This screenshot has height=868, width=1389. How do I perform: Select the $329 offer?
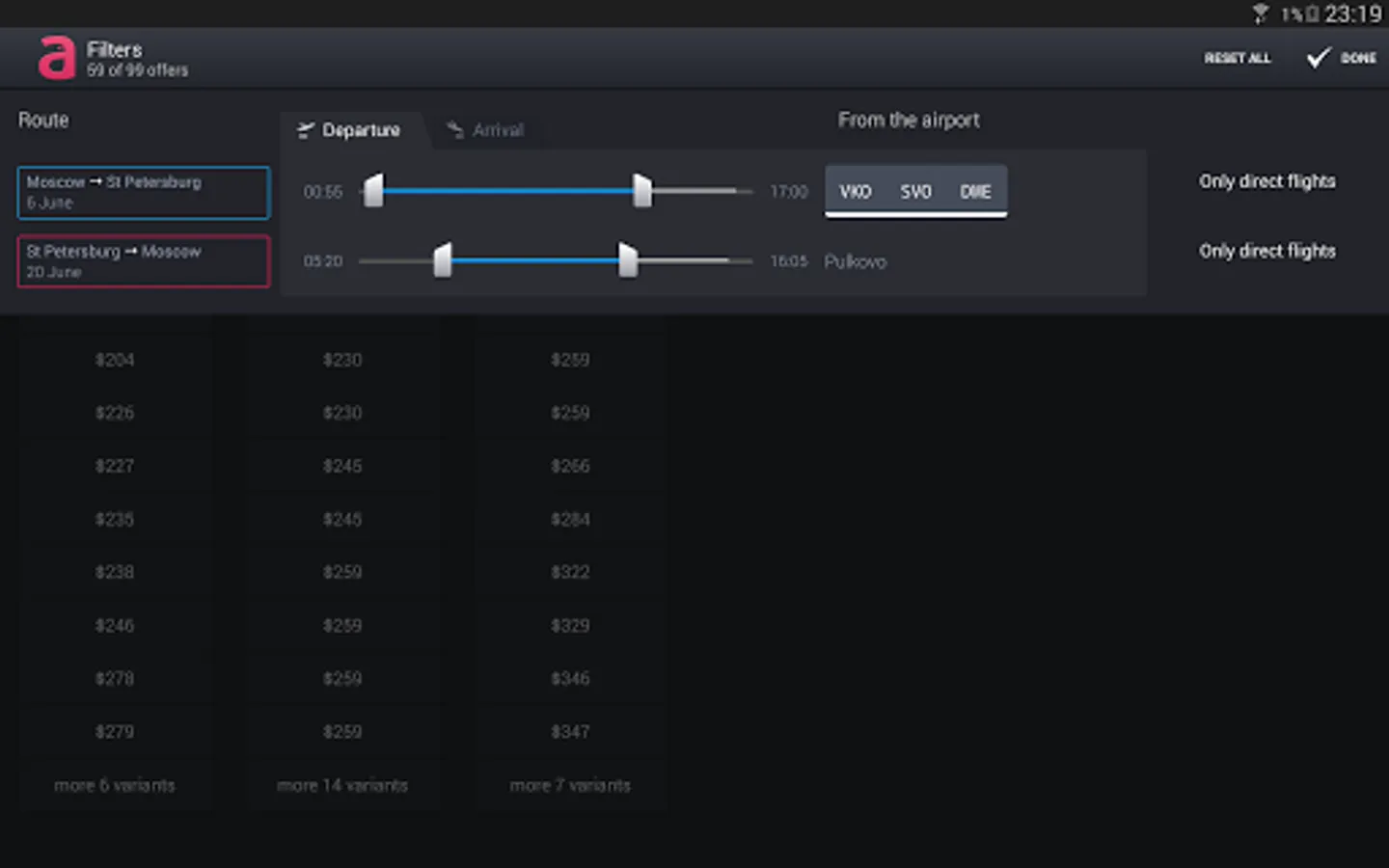tap(570, 626)
